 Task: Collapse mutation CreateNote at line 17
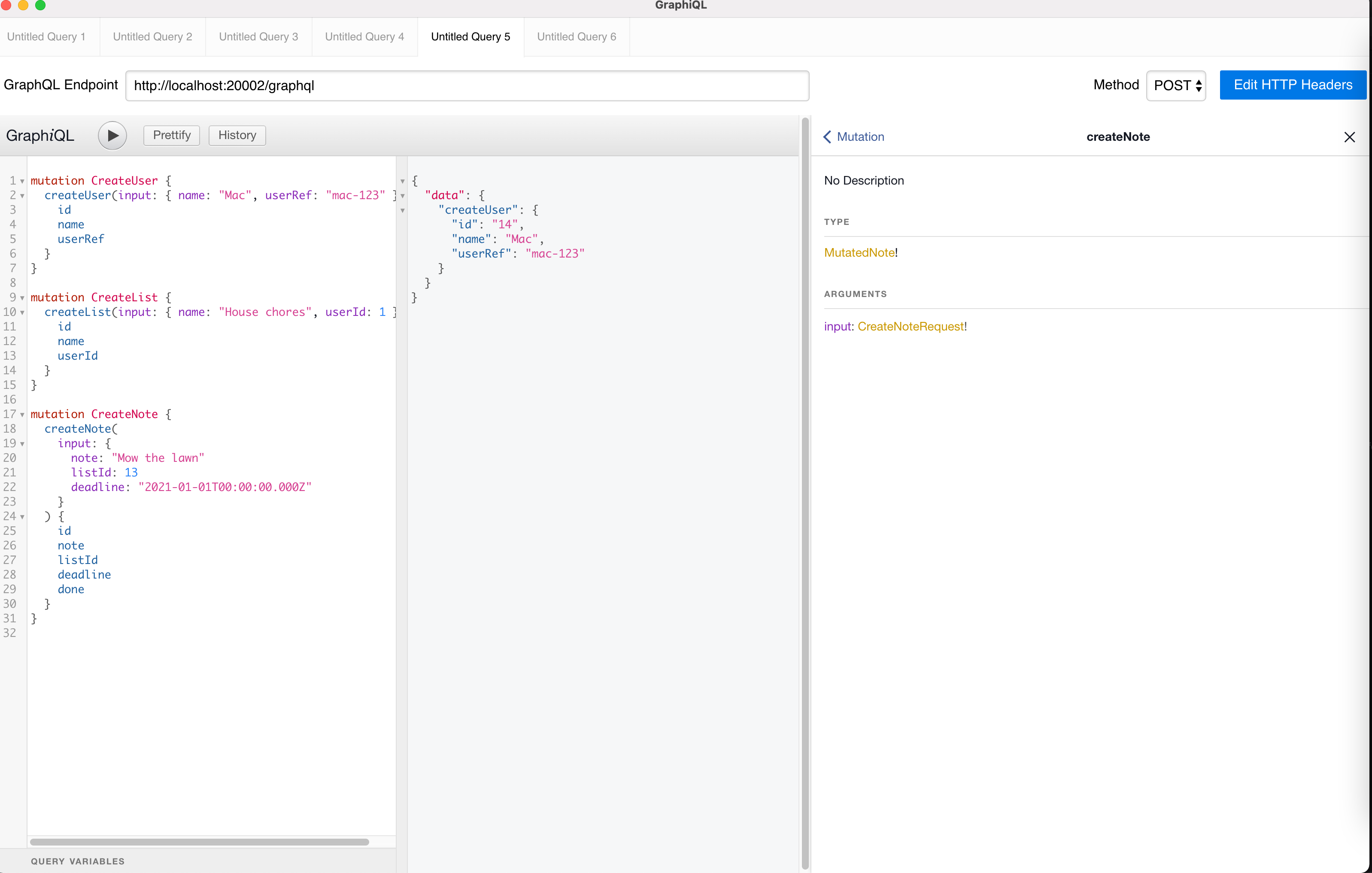tap(22, 415)
